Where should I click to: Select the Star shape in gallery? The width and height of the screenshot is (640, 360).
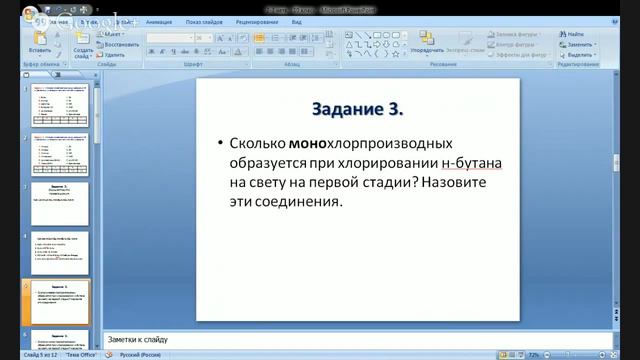396,54
